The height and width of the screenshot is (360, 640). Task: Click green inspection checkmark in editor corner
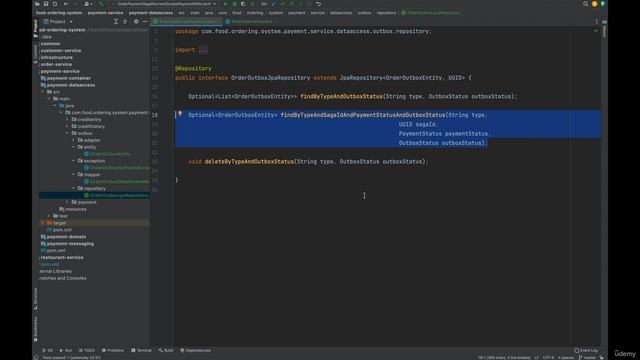click(596, 31)
